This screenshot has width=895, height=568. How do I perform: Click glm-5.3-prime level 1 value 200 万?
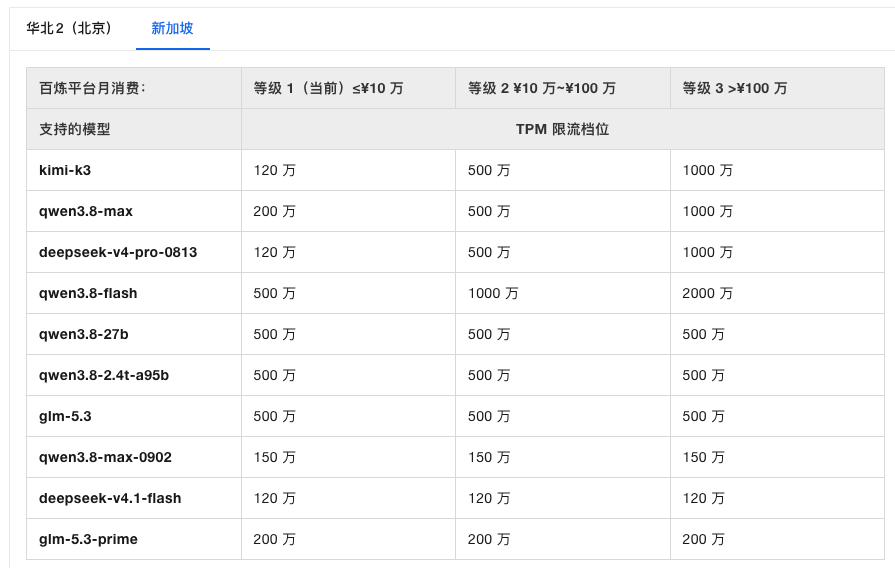[x=275, y=539]
